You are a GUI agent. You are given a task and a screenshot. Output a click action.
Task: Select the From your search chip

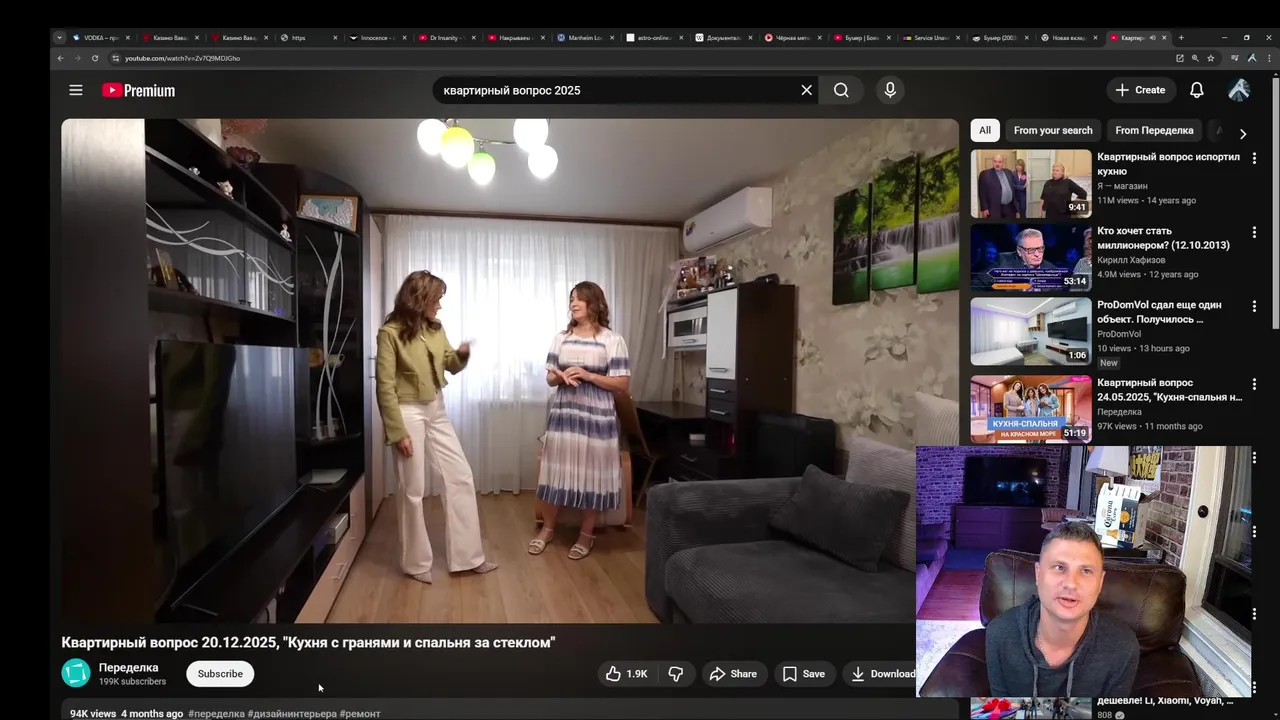pyautogui.click(x=1053, y=130)
